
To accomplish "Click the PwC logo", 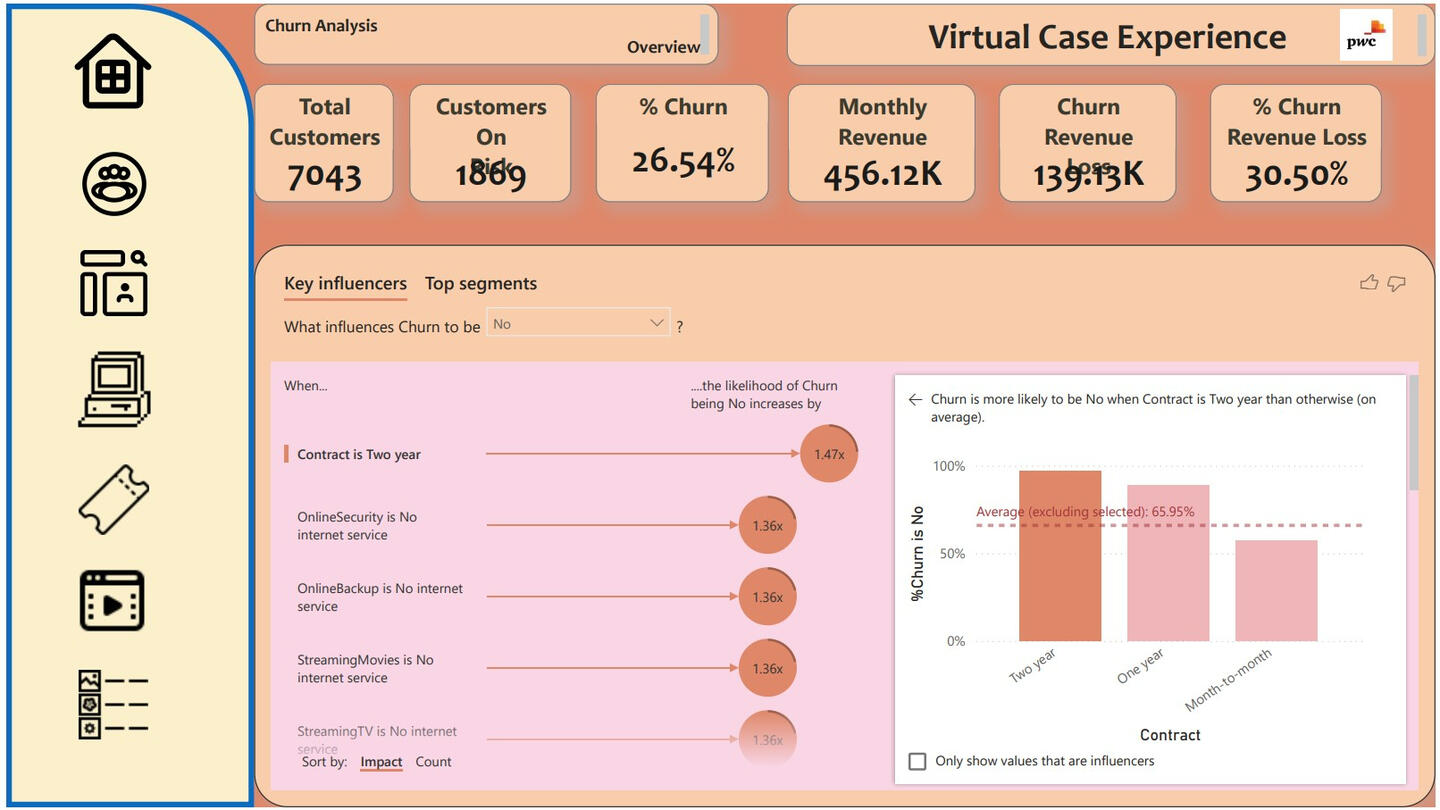I will (1366, 36).
